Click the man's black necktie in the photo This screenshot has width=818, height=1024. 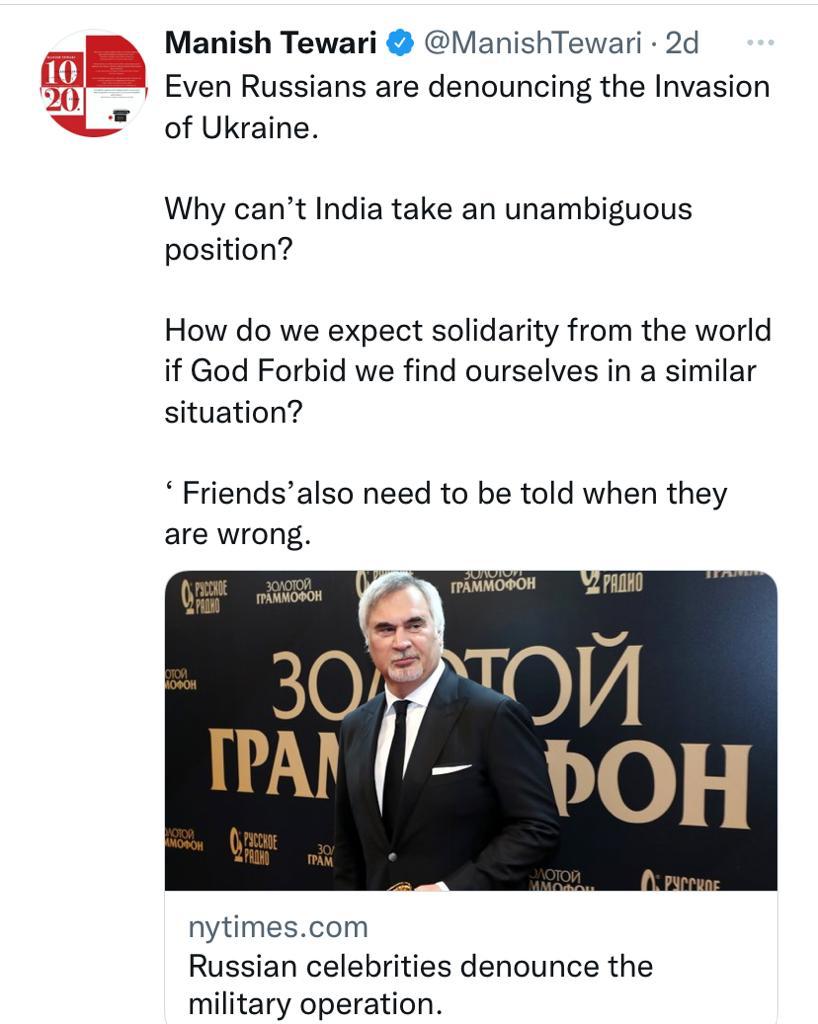point(397,760)
